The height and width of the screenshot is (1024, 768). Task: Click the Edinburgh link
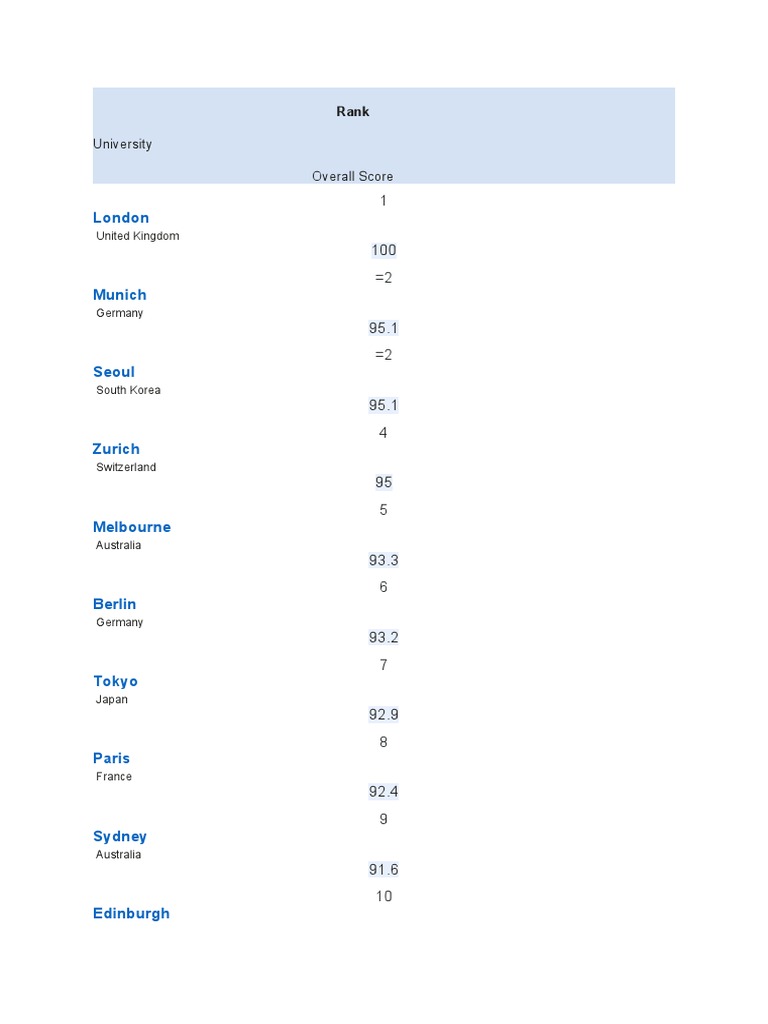[x=131, y=913]
